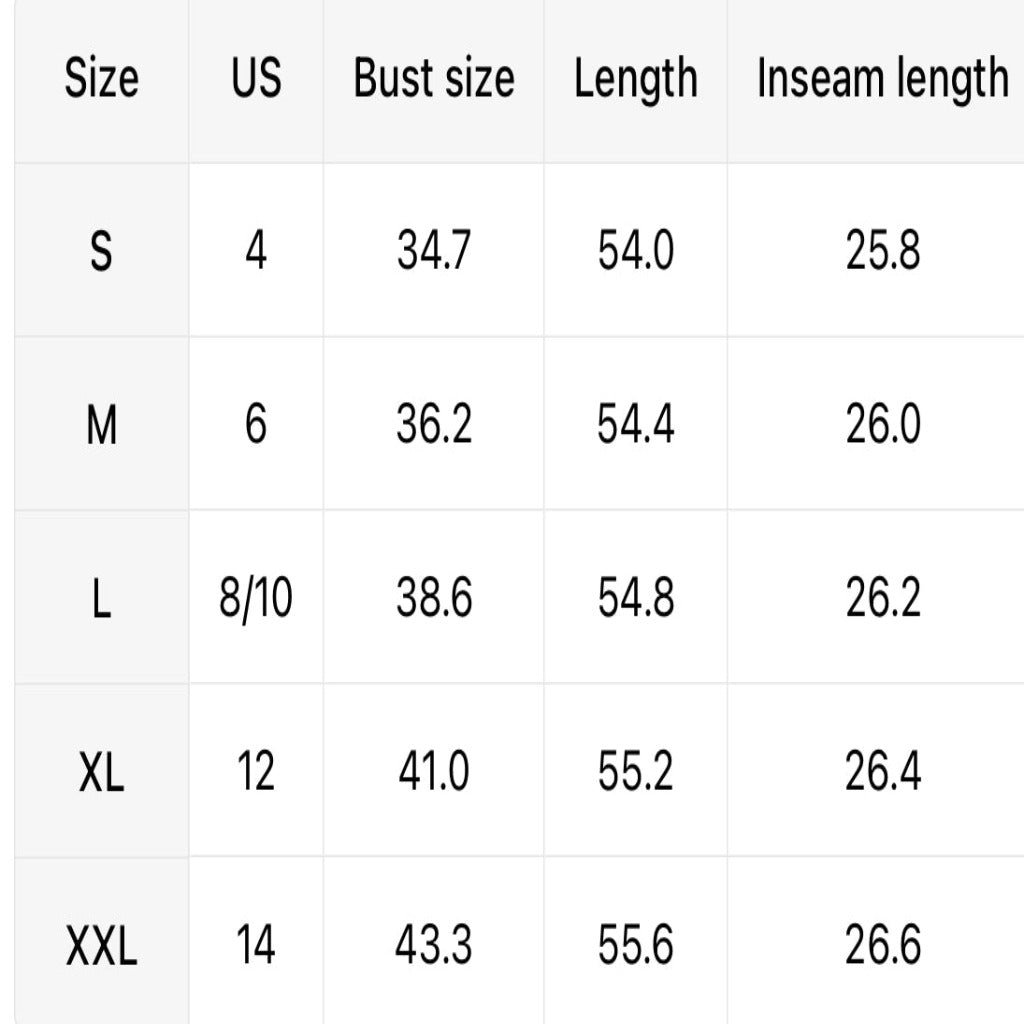Select the 54.0 length value
This screenshot has height=1024, width=1024.
tap(636, 251)
